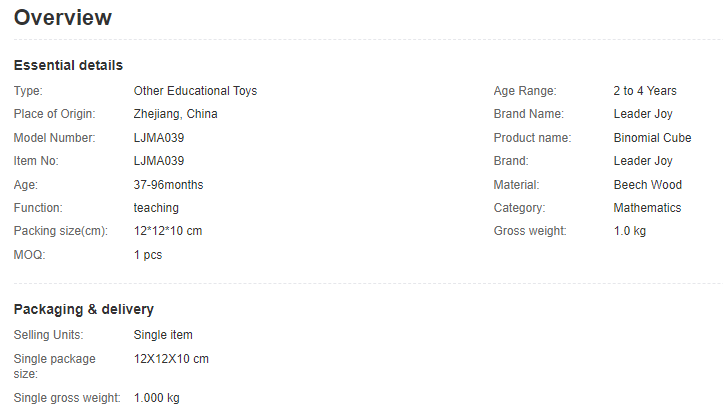Click the 1.0 kg gross weight value
The height and width of the screenshot is (413, 723).
(630, 231)
